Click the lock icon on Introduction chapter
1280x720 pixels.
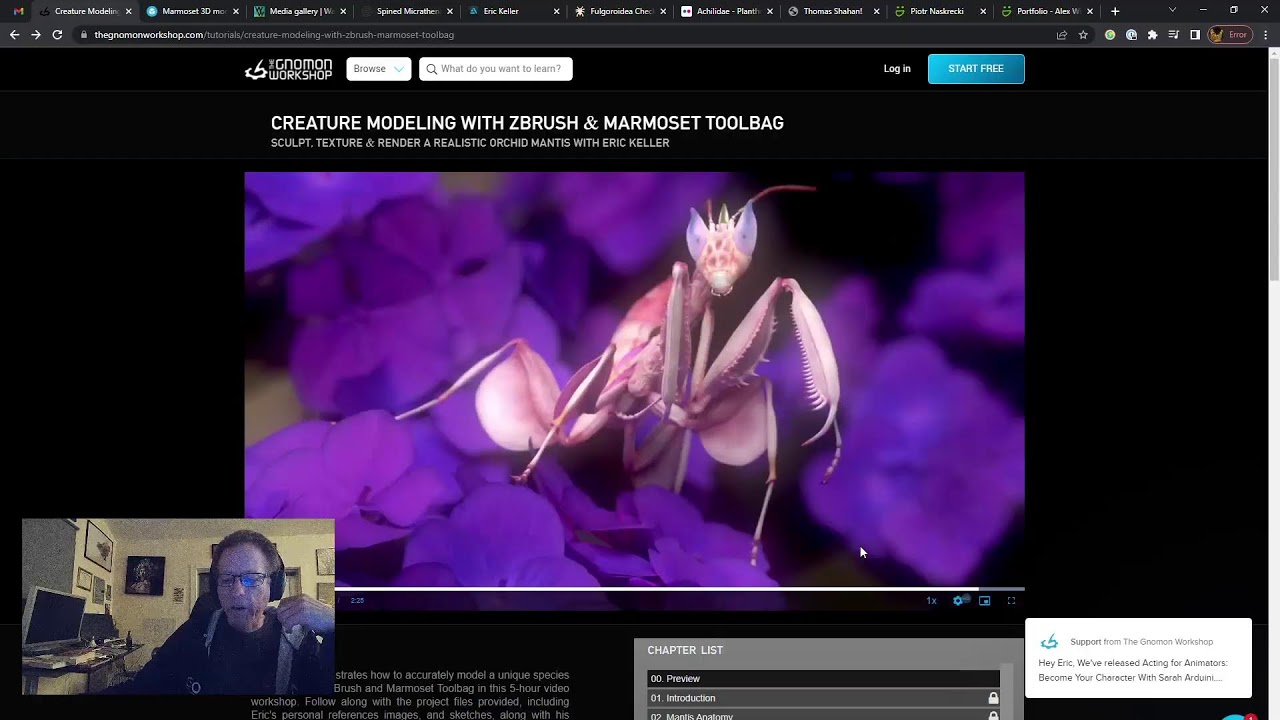(x=993, y=698)
